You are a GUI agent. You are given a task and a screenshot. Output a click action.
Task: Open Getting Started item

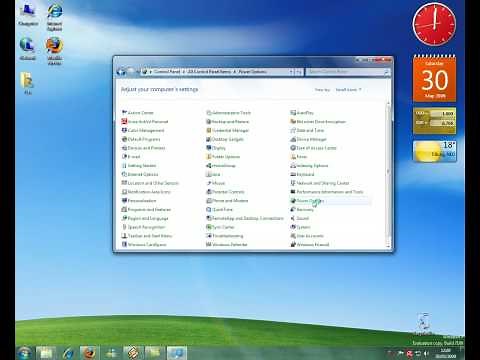139,165
